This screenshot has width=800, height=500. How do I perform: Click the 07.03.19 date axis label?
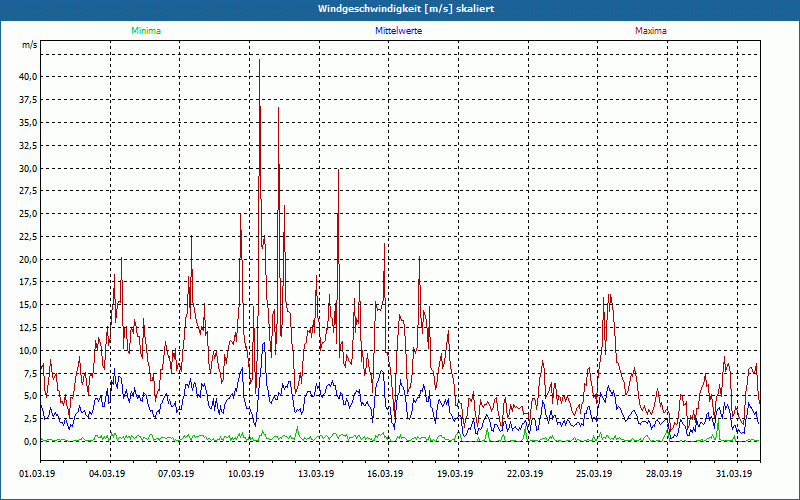click(176, 474)
